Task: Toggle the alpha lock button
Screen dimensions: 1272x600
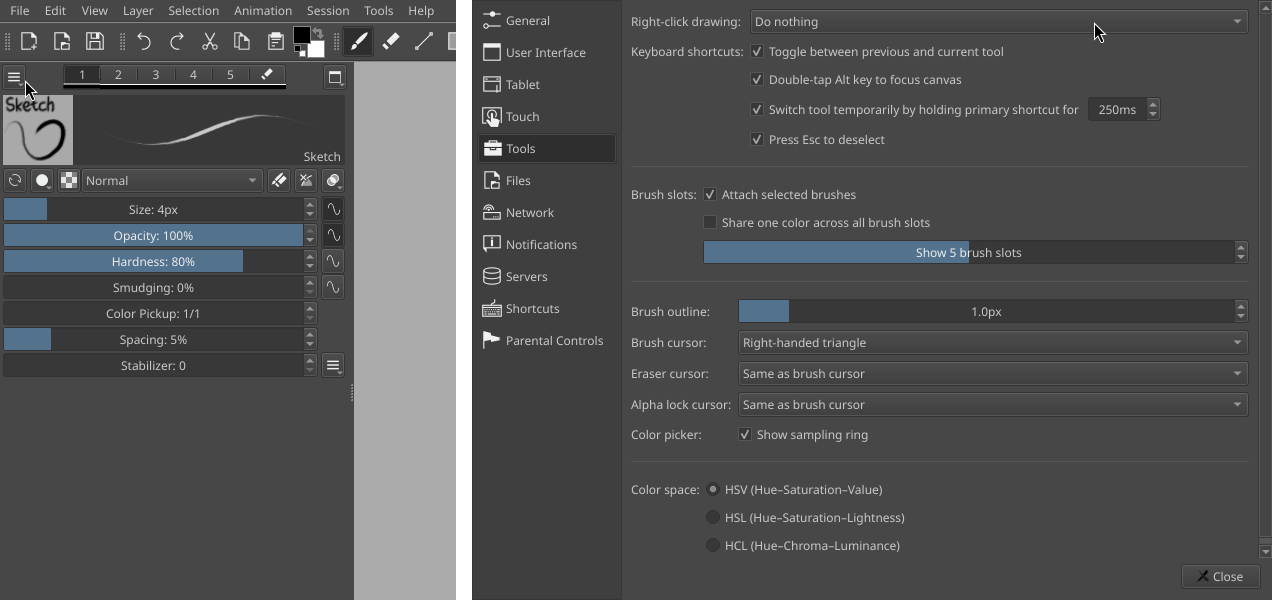Action: click(306, 181)
